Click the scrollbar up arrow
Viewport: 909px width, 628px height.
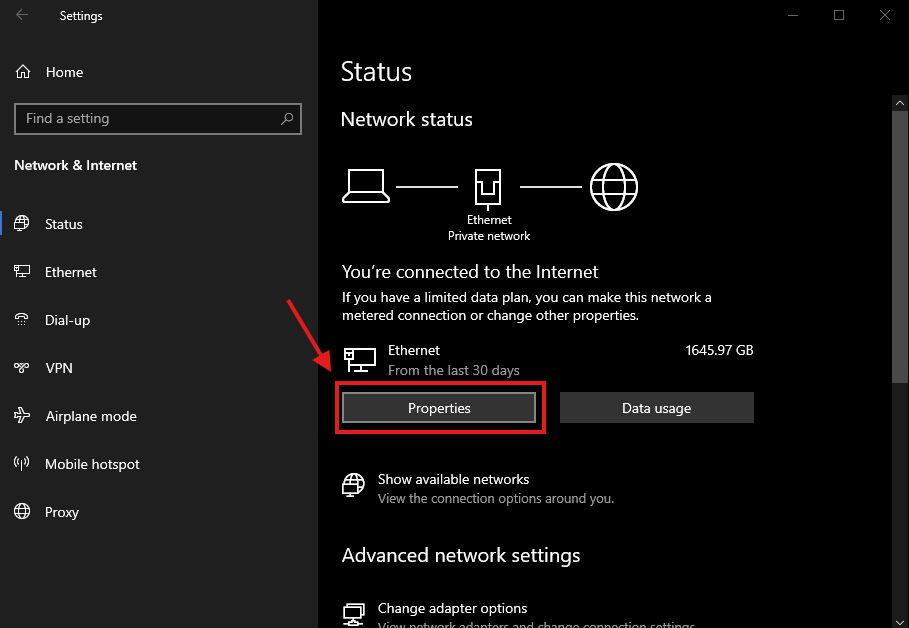[900, 103]
